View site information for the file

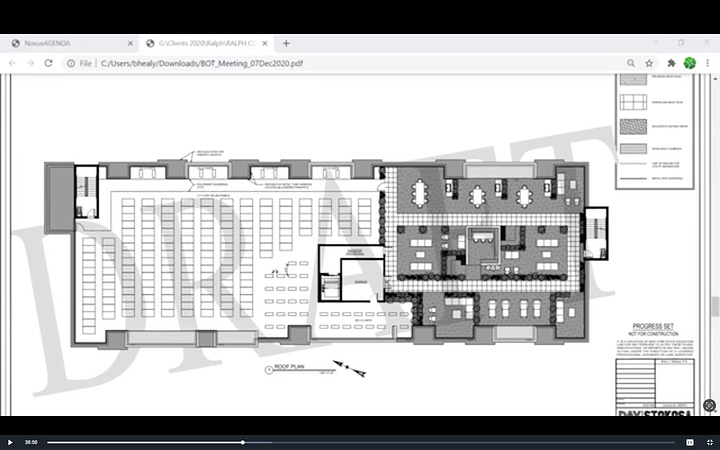click(71, 63)
